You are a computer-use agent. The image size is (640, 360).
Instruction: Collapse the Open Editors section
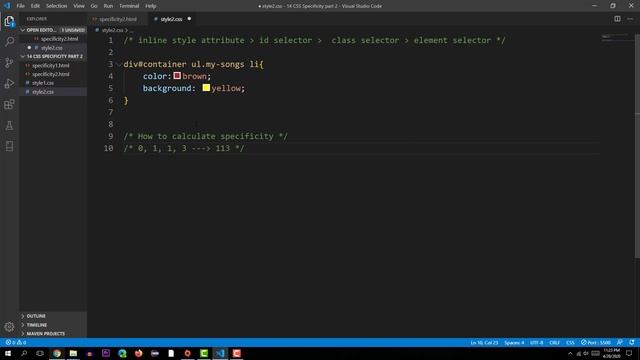[23, 30]
